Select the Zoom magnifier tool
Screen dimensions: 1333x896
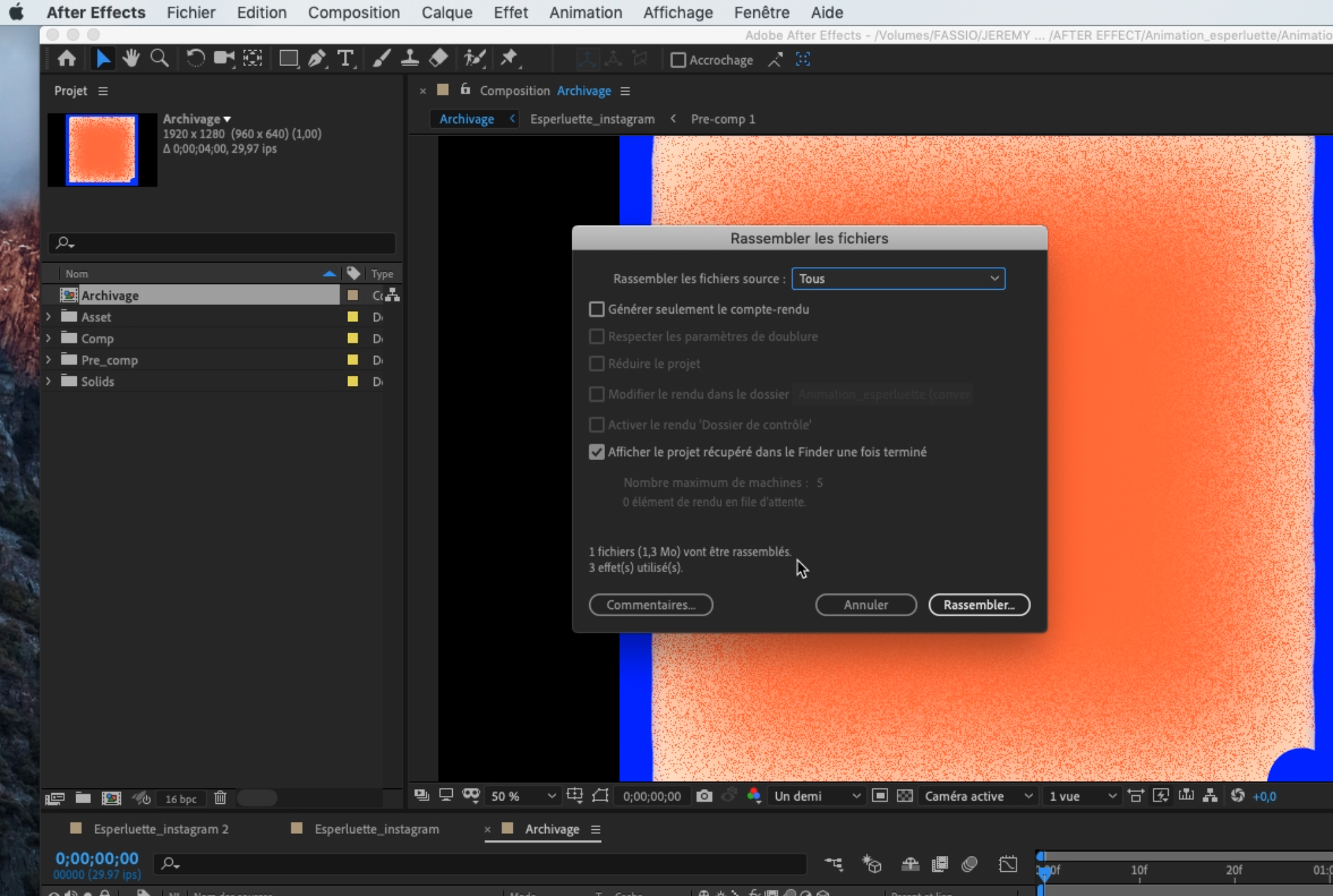click(159, 59)
